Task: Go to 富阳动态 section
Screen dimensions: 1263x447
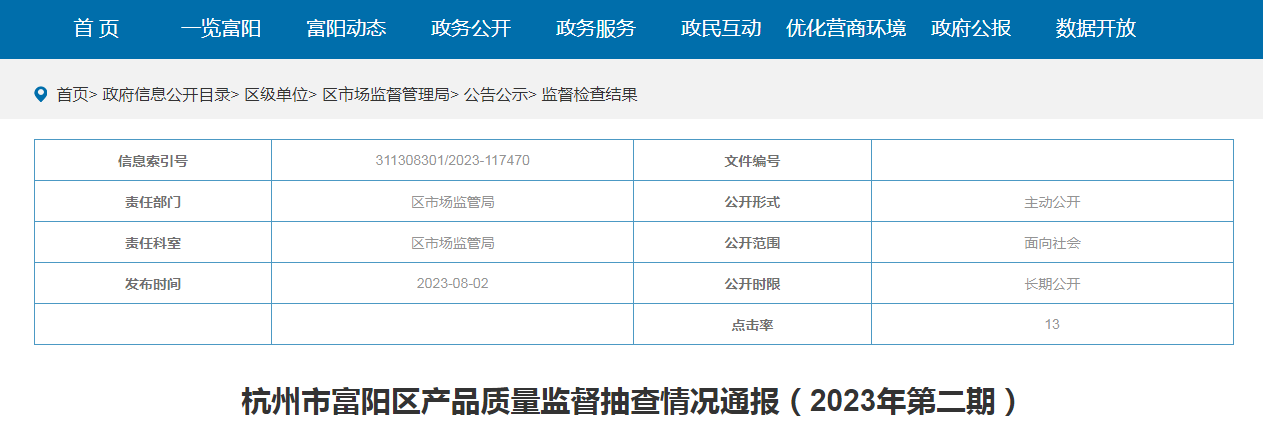Action: click(346, 29)
